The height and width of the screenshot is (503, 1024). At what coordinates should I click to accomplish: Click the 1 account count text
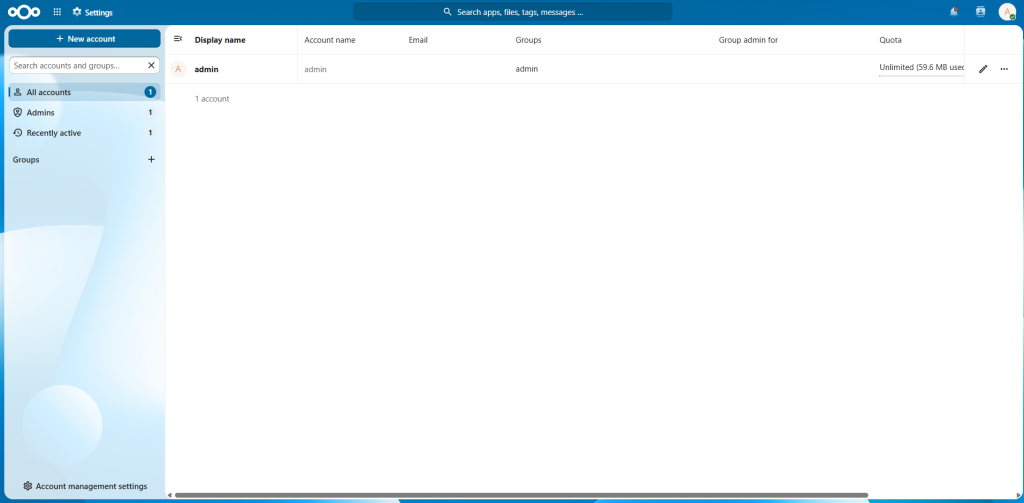tap(212, 99)
